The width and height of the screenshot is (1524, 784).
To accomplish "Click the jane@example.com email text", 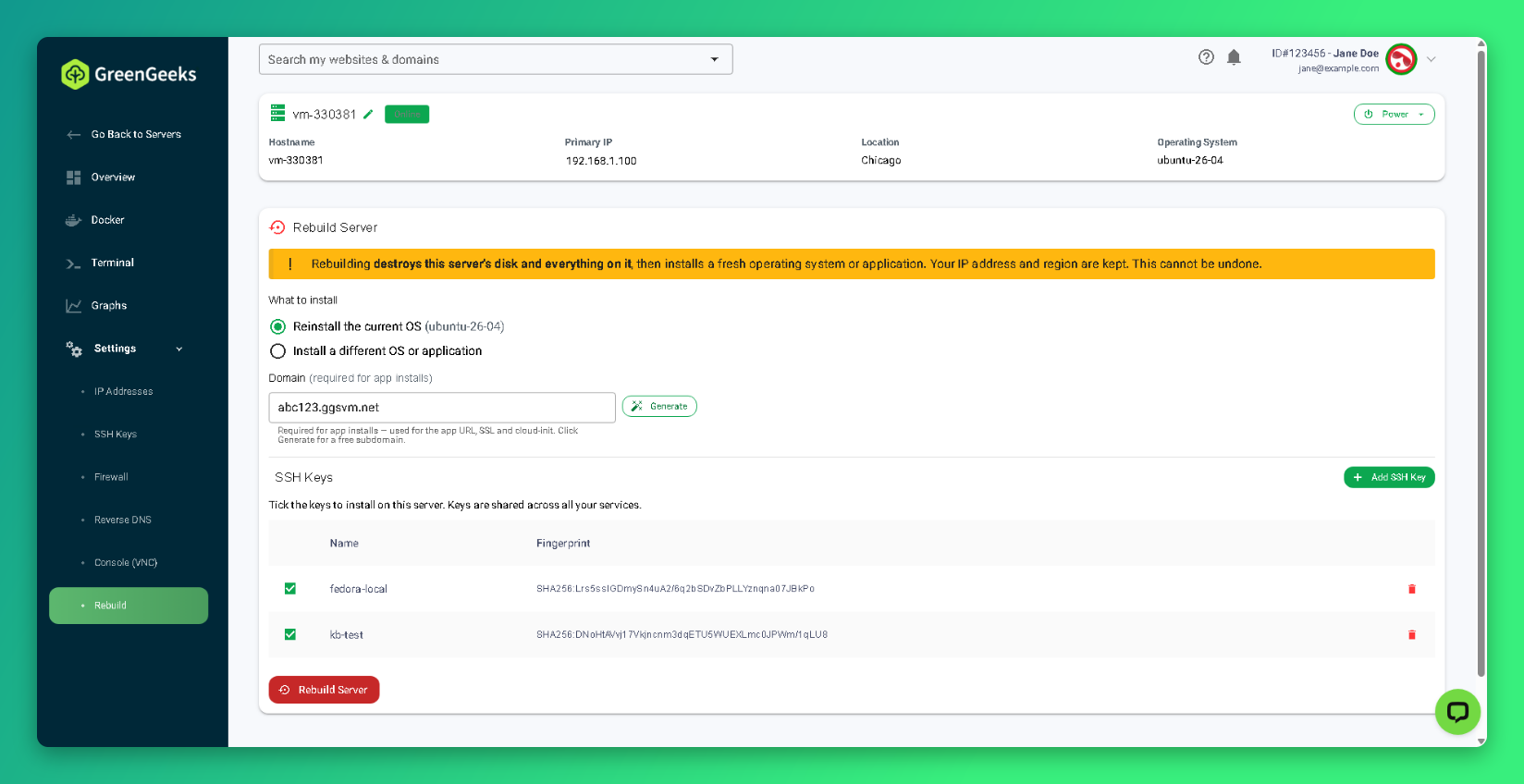I will (1338, 69).
